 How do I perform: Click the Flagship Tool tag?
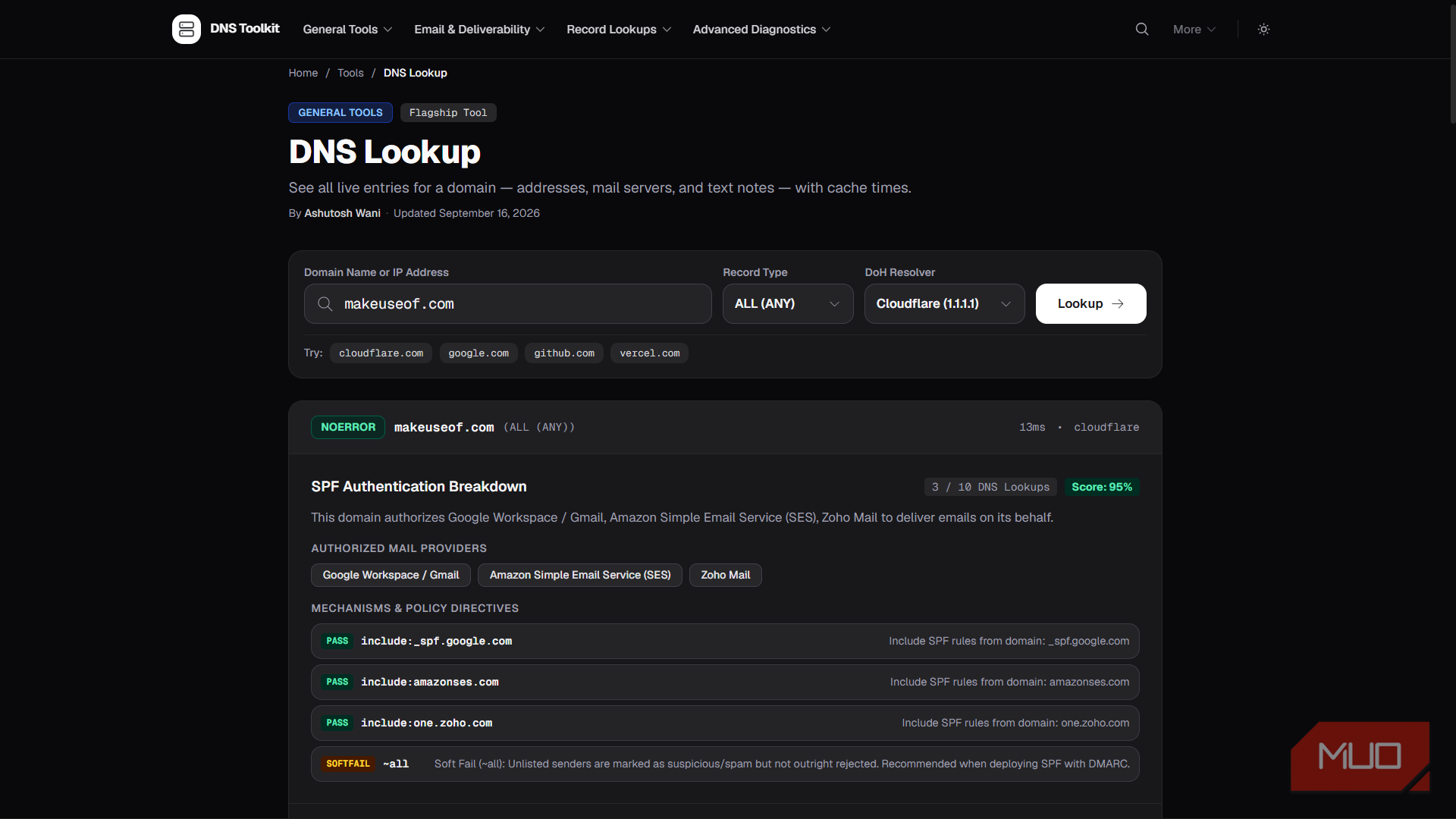448,112
